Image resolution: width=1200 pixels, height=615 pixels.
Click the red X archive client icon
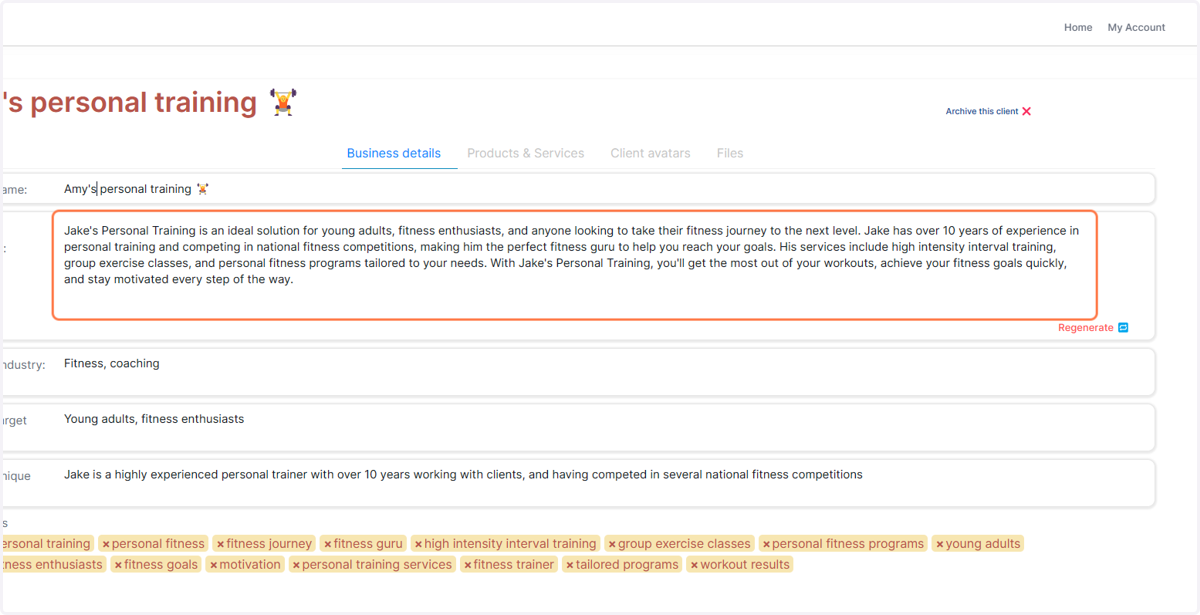coord(1026,112)
